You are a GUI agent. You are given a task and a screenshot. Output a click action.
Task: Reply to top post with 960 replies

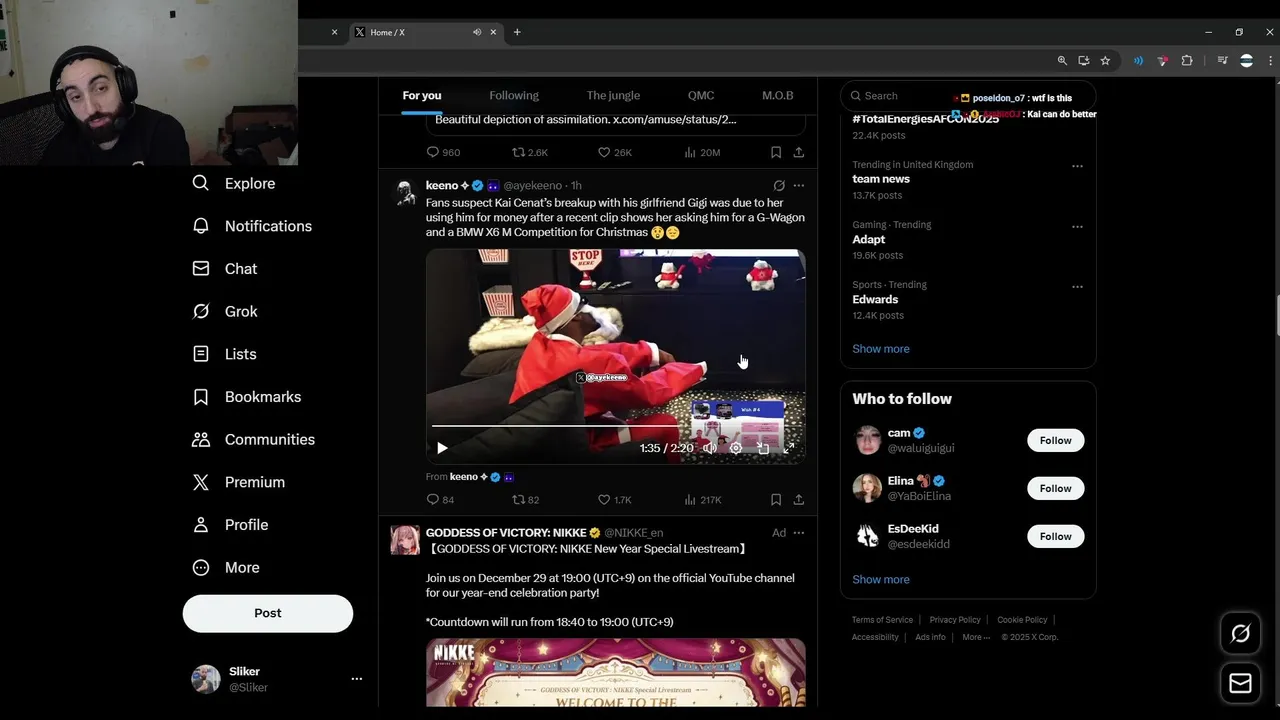pyautogui.click(x=443, y=153)
